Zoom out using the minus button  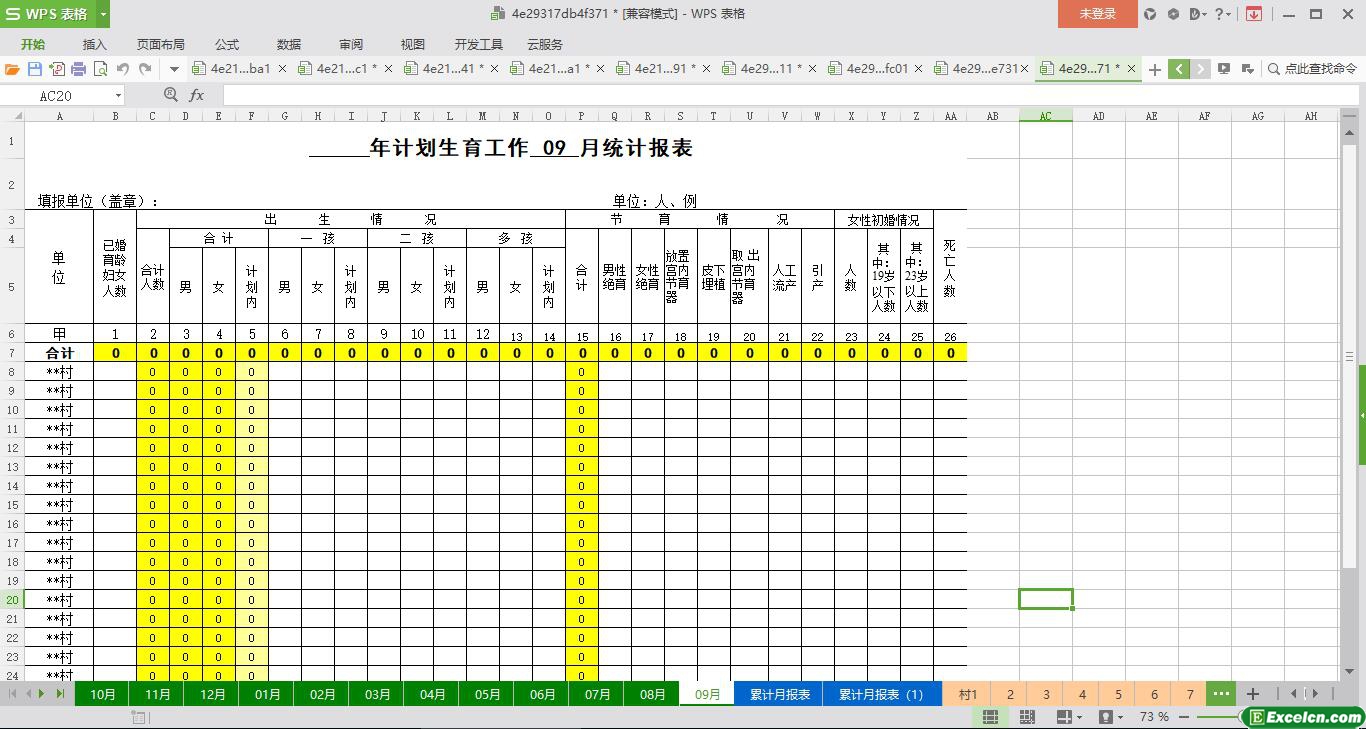click(1184, 717)
